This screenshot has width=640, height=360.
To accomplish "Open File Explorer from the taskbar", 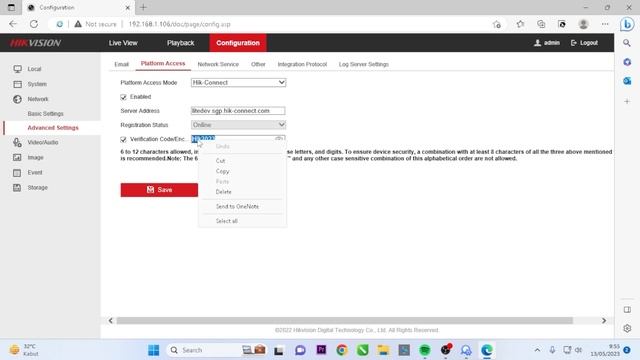I will [x=383, y=350].
